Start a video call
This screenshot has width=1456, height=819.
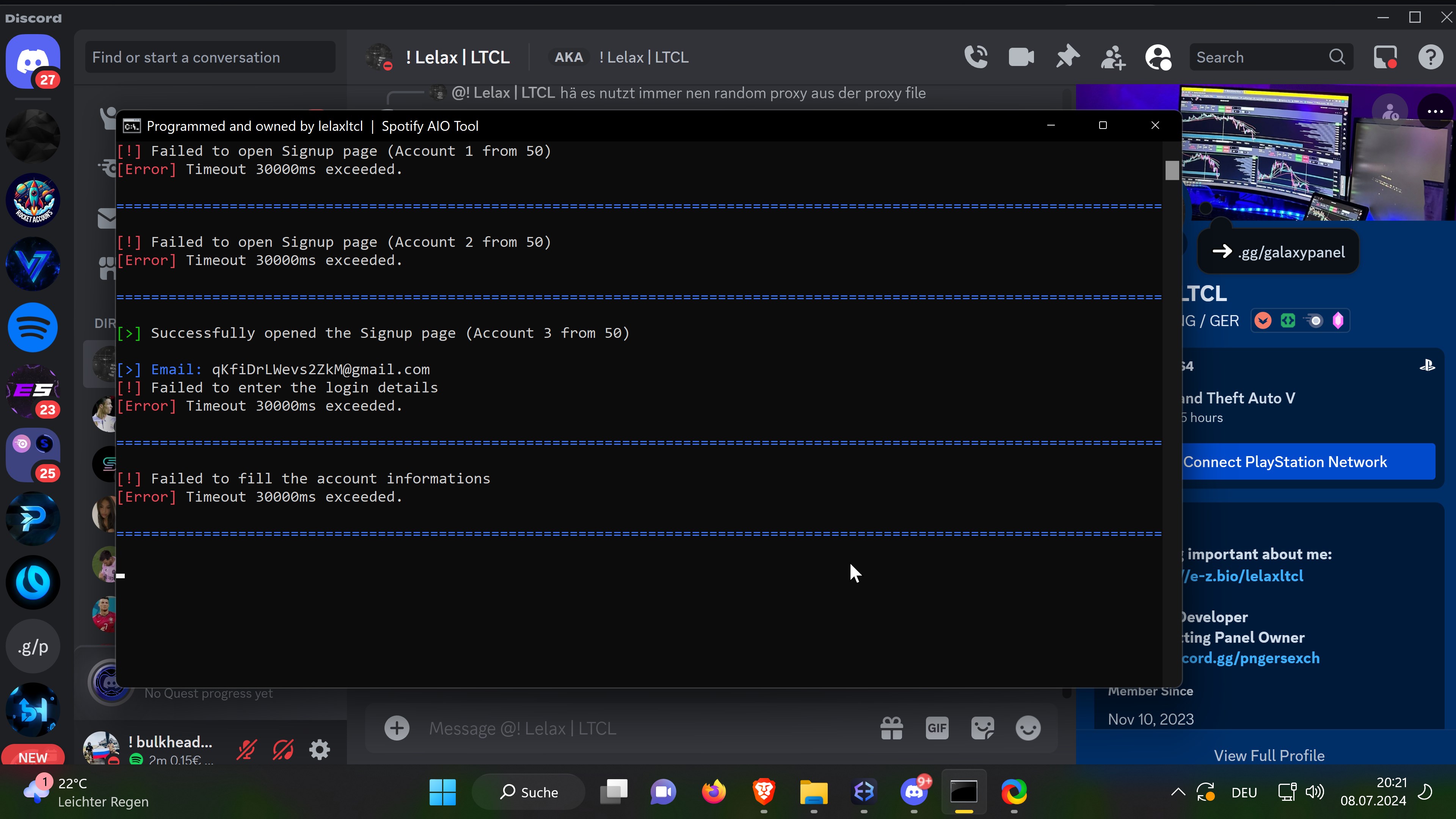[x=1021, y=57]
